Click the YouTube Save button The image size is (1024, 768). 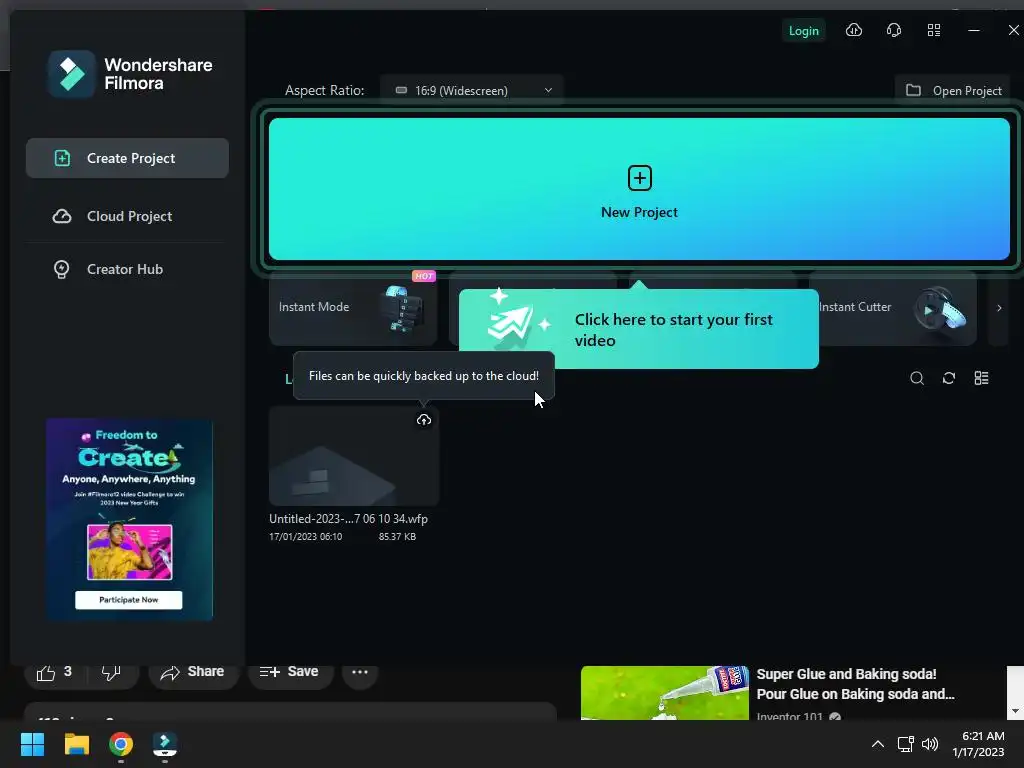tap(289, 672)
